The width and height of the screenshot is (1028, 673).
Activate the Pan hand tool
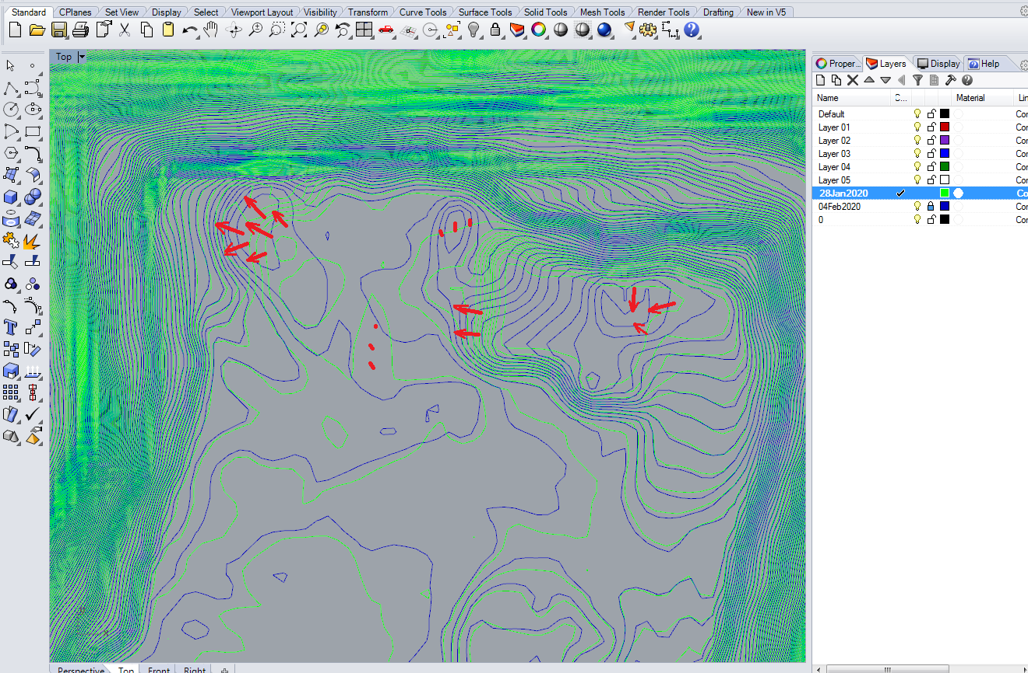coord(211,30)
